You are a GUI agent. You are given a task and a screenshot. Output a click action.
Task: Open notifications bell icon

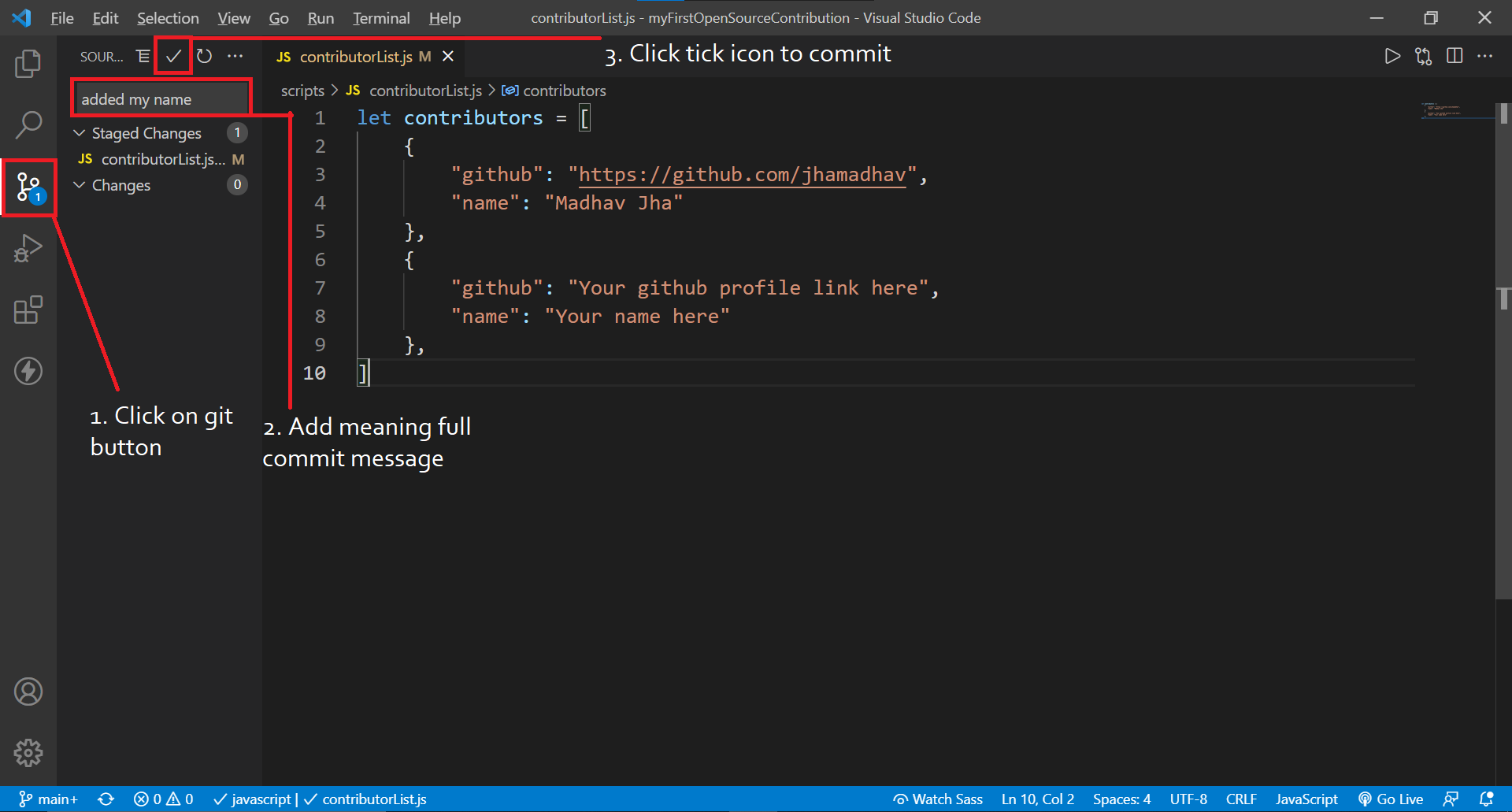[x=1486, y=799]
